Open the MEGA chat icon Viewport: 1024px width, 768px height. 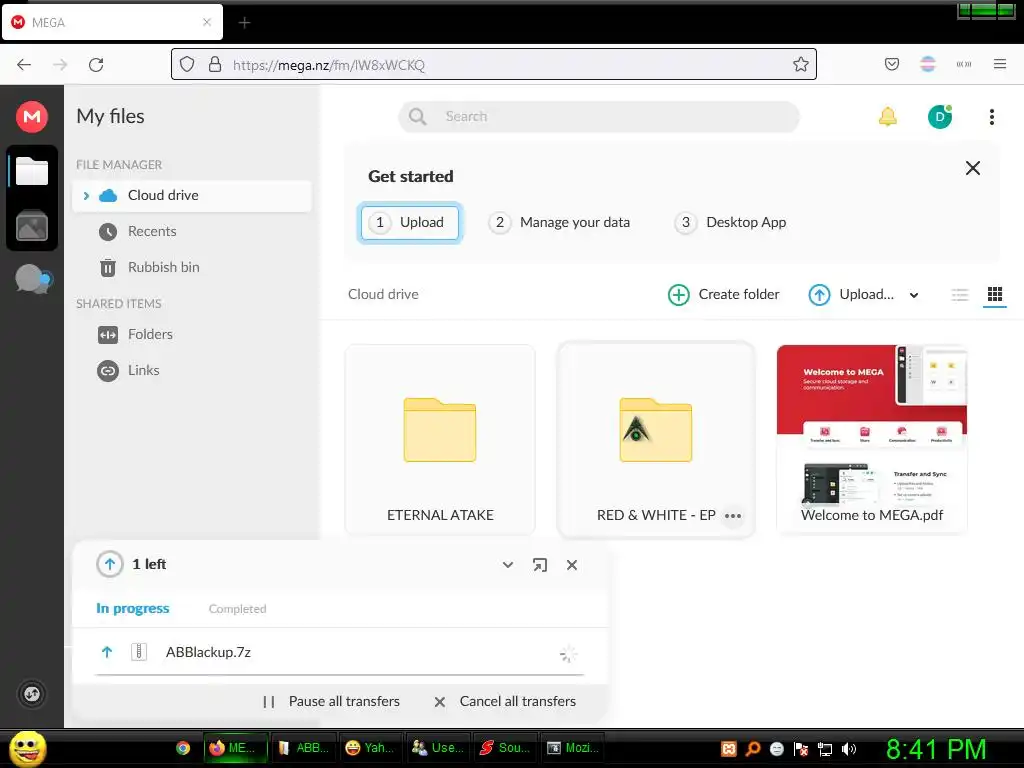click(32, 279)
